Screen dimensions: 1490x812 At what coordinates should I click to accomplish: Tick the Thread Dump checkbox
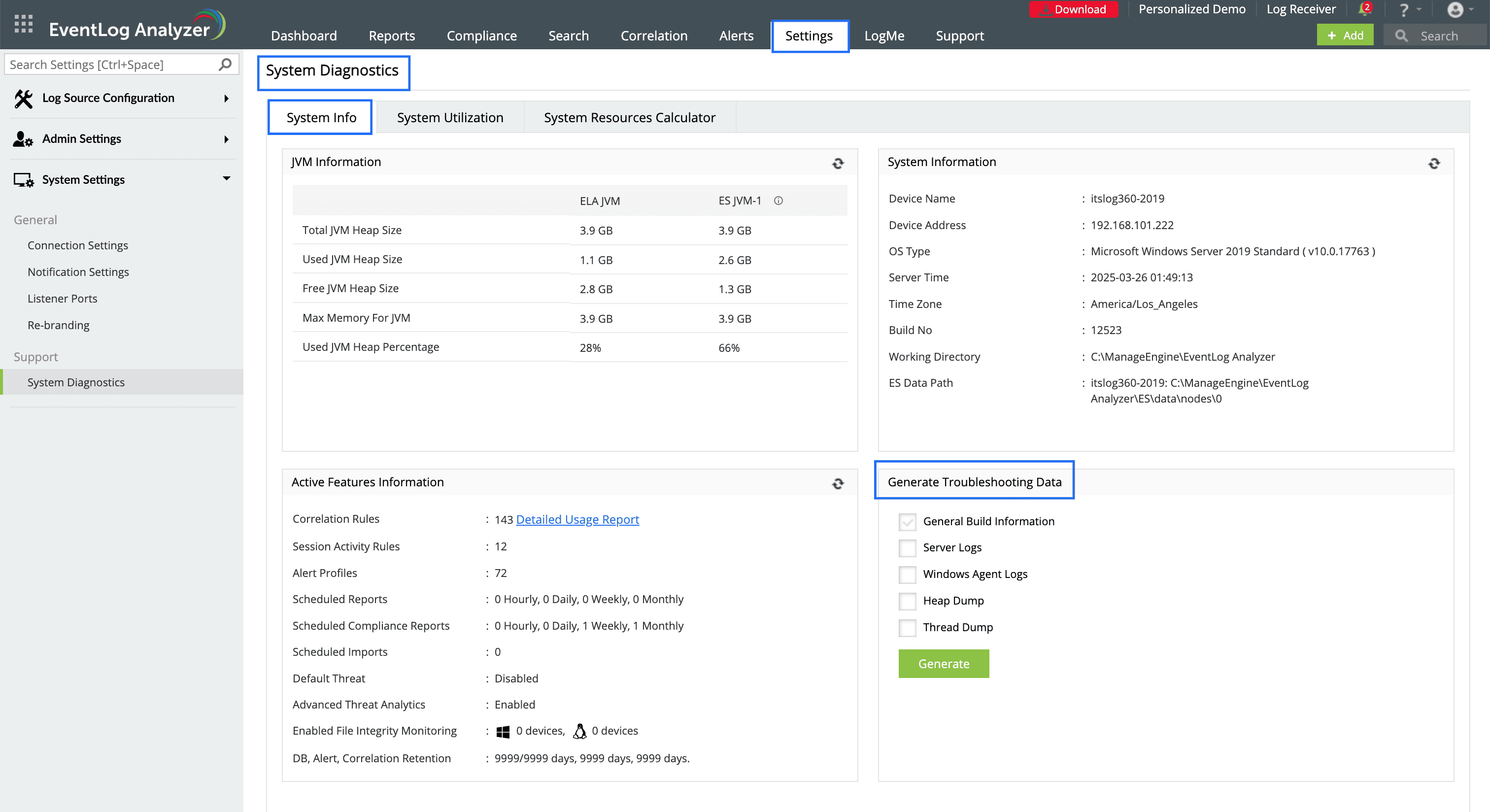tap(907, 628)
